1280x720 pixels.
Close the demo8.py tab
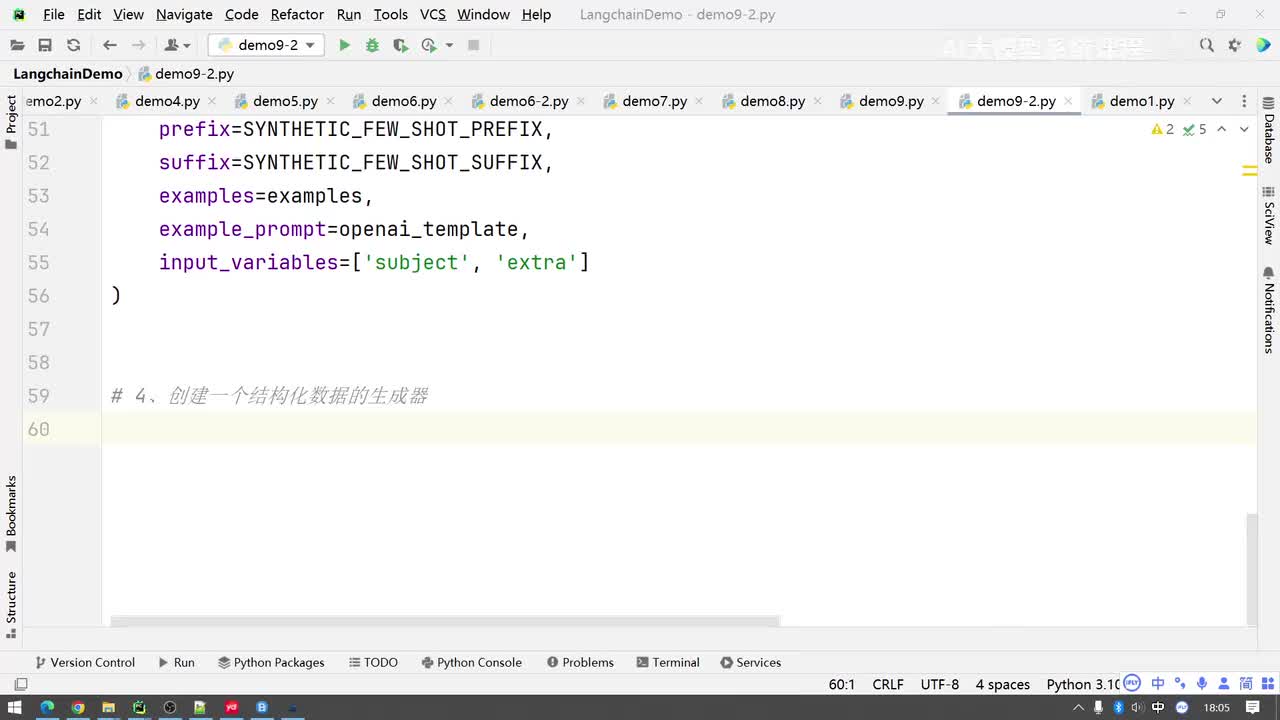pos(817,101)
